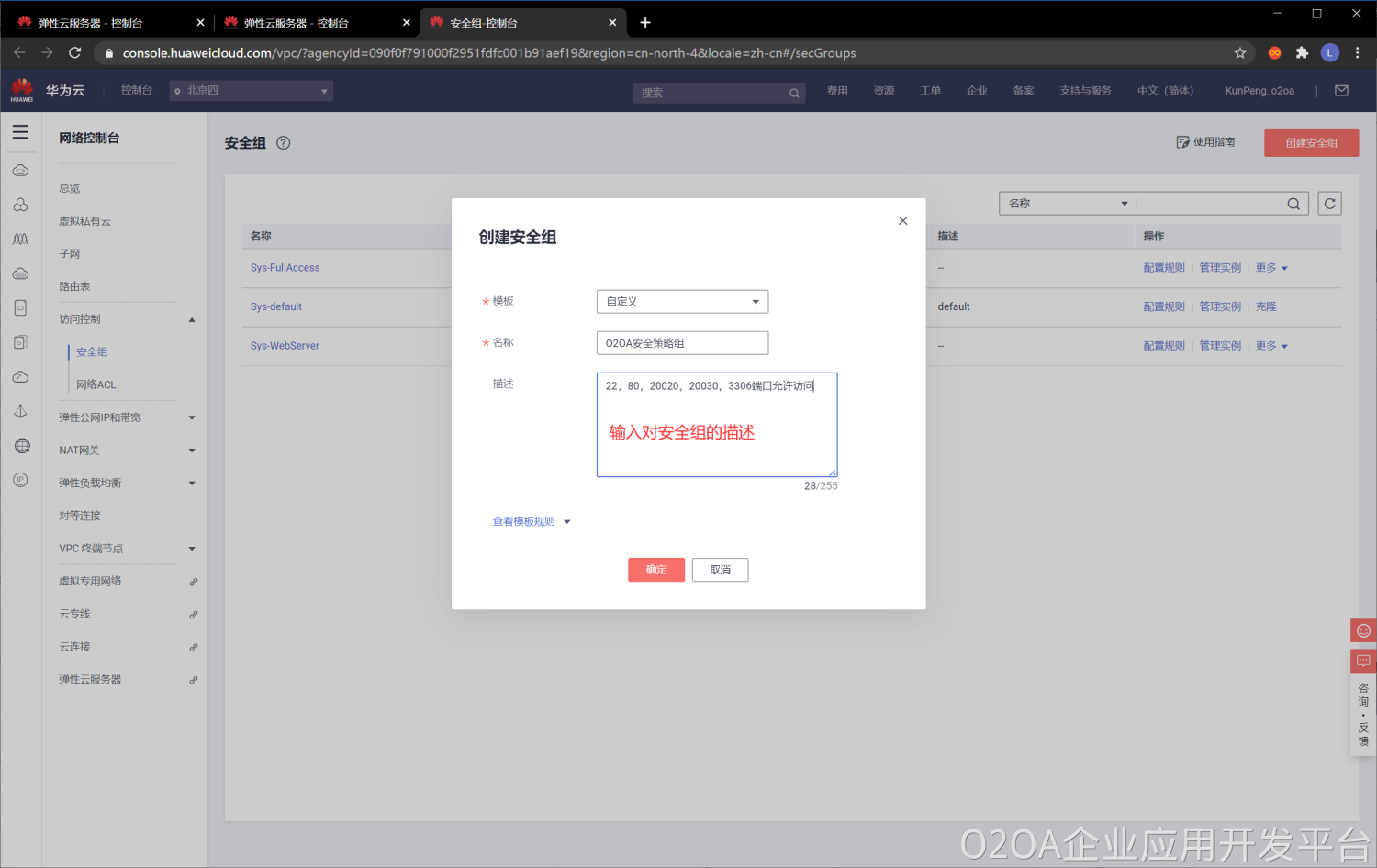Open 支持与服务 in the top menu
This screenshot has height=868, width=1377.
pyautogui.click(x=1085, y=91)
